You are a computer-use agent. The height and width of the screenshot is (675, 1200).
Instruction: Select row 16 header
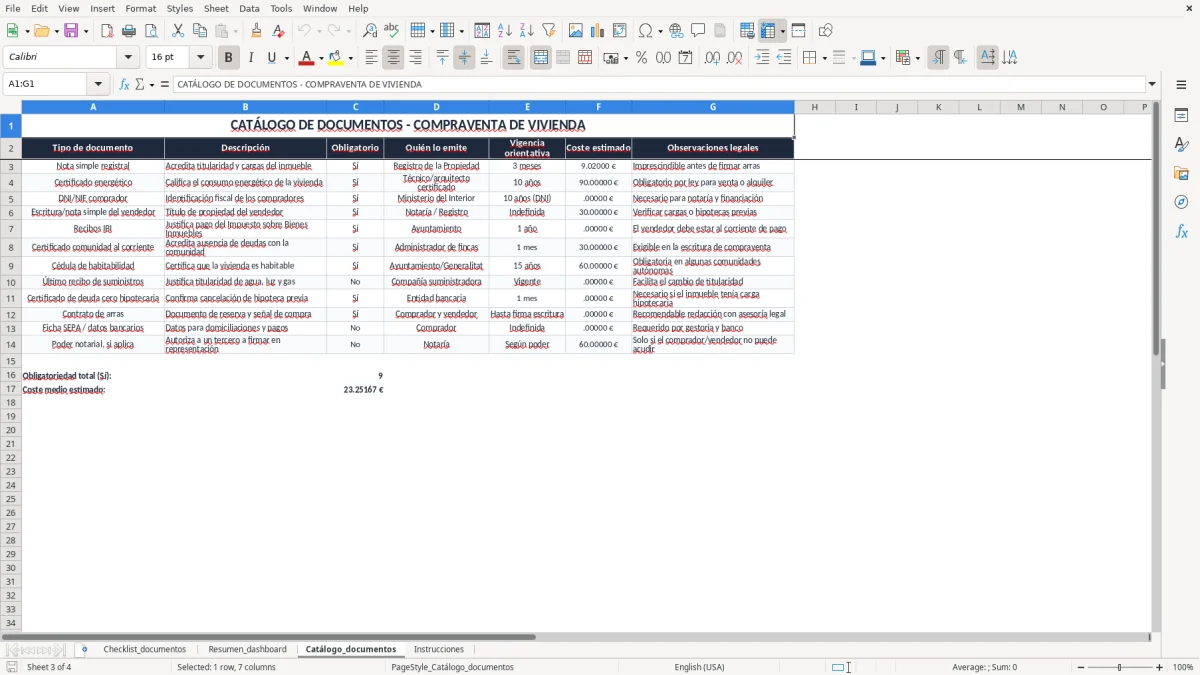[x=11, y=376]
